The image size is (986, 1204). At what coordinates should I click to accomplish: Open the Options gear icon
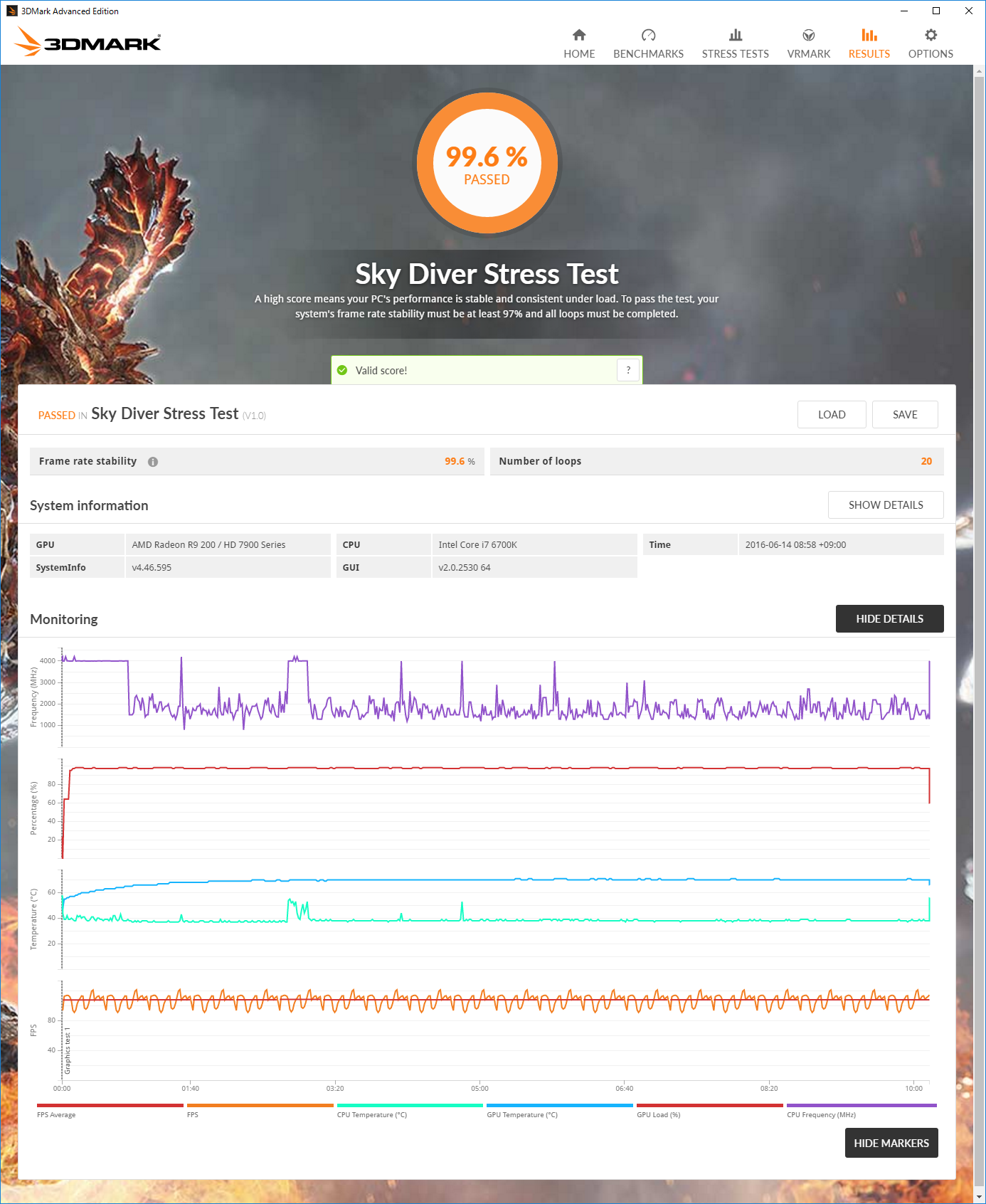(931, 35)
